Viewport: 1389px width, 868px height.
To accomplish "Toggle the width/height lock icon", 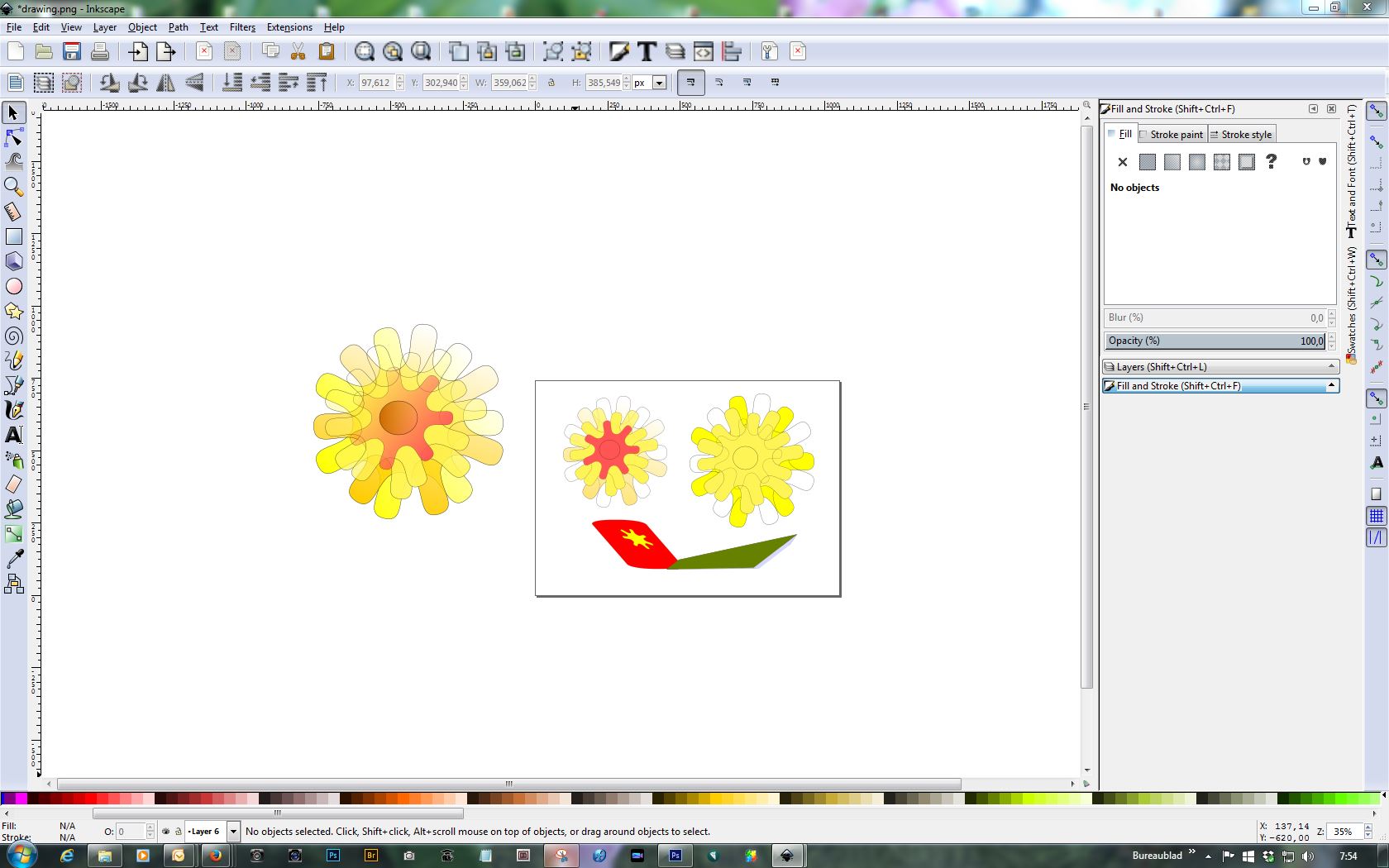I will click(x=551, y=83).
